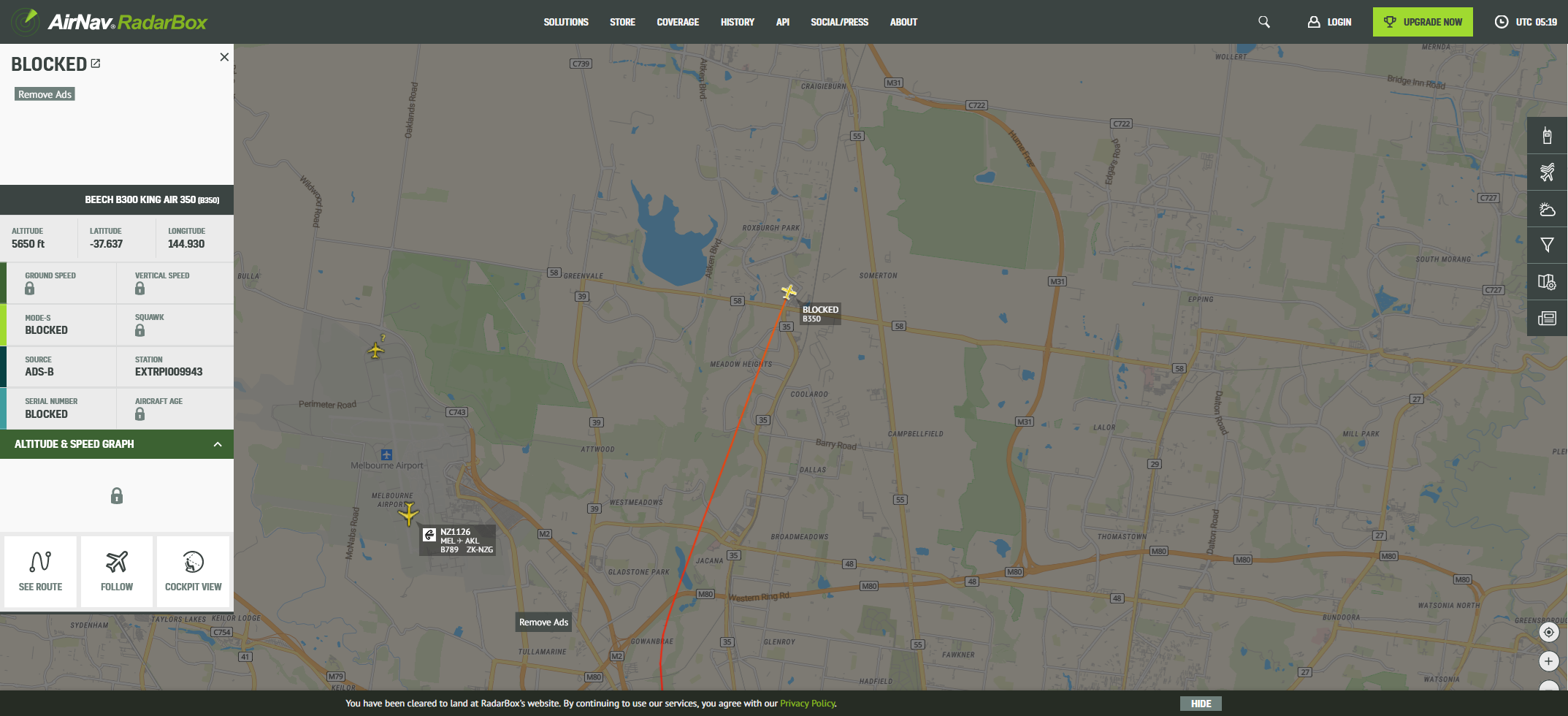Zoom in with the plus button

(1548, 661)
